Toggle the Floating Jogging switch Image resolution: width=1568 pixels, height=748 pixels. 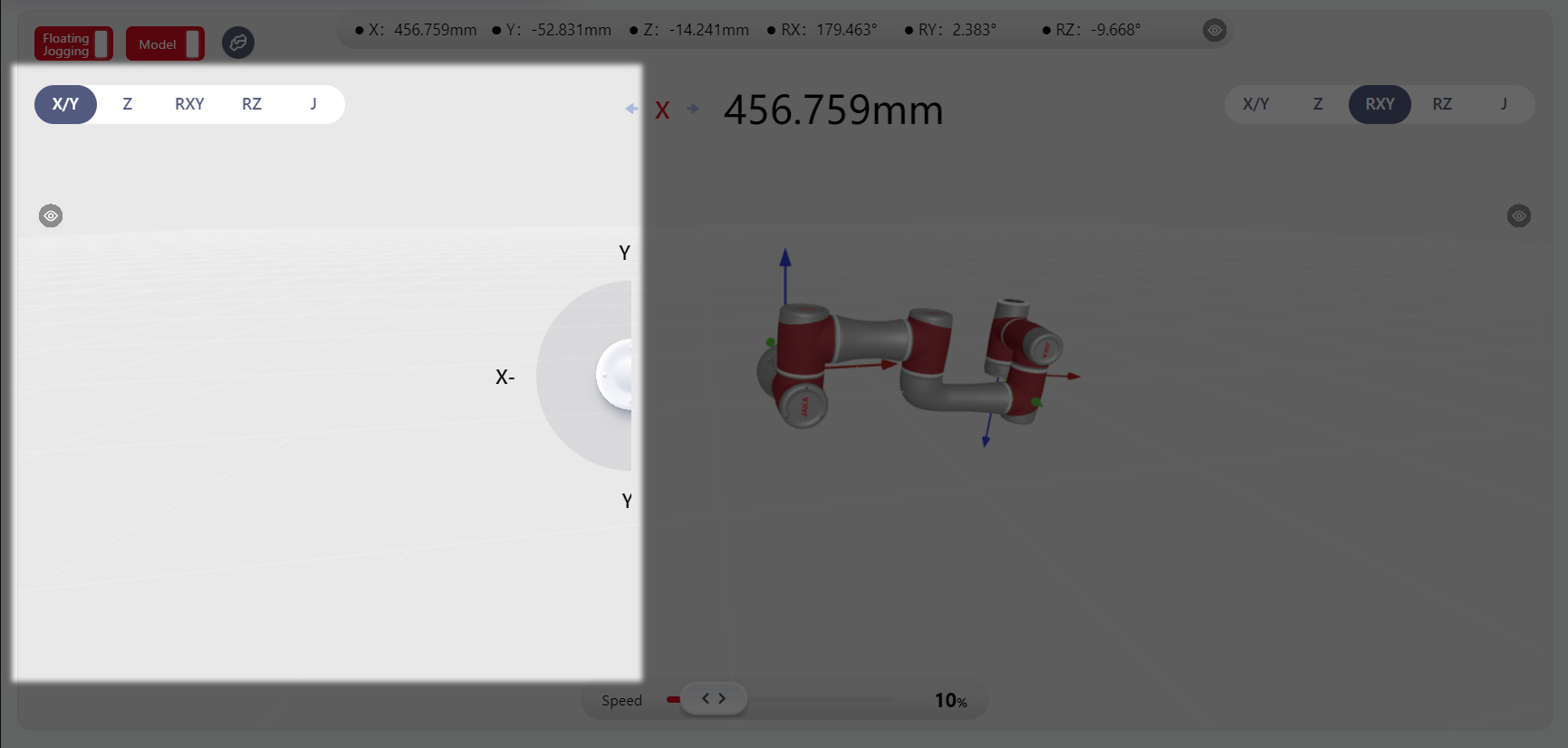pos(73,43)
